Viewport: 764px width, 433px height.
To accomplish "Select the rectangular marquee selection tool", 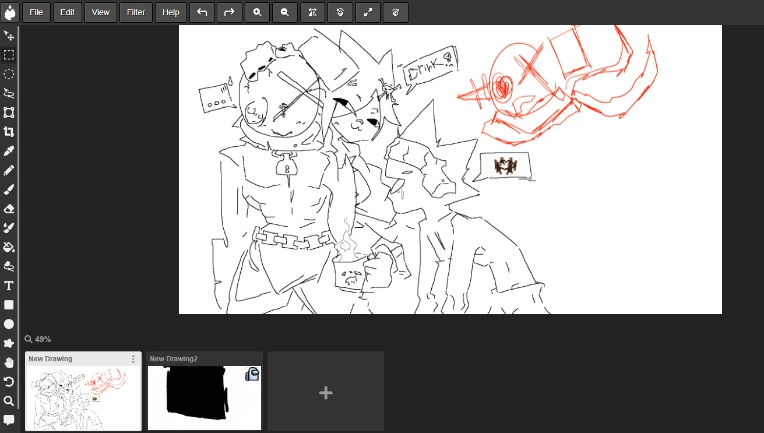I will click(9, 55).
